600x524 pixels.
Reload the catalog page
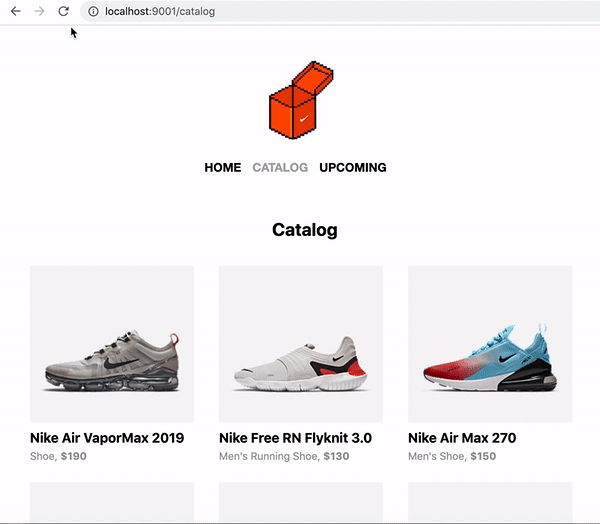pos(63,11)
